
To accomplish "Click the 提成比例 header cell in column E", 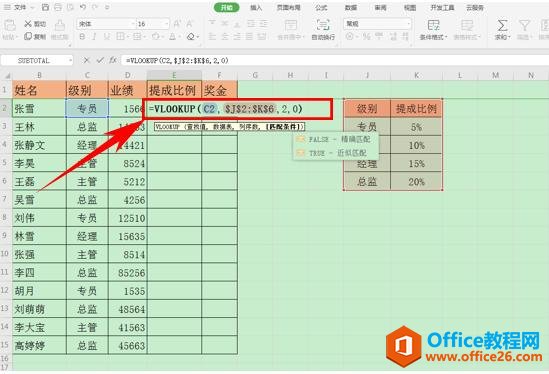I will pyautogui.click(x=174, y=90).
